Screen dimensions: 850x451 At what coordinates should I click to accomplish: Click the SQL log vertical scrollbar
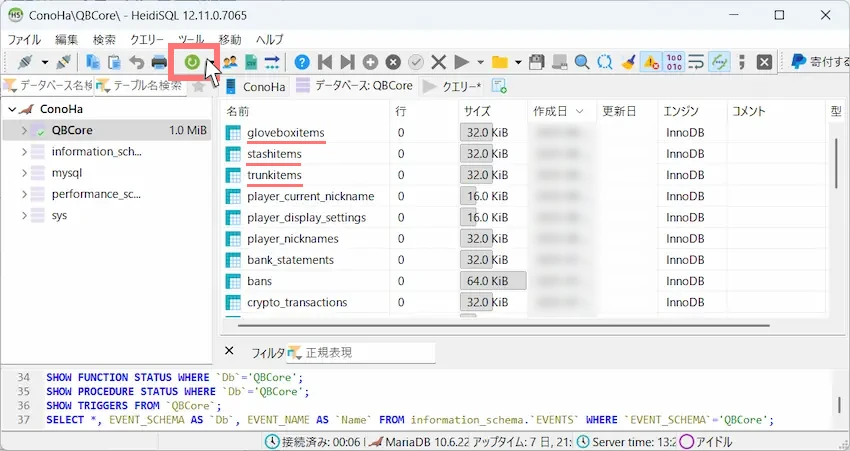839,404
